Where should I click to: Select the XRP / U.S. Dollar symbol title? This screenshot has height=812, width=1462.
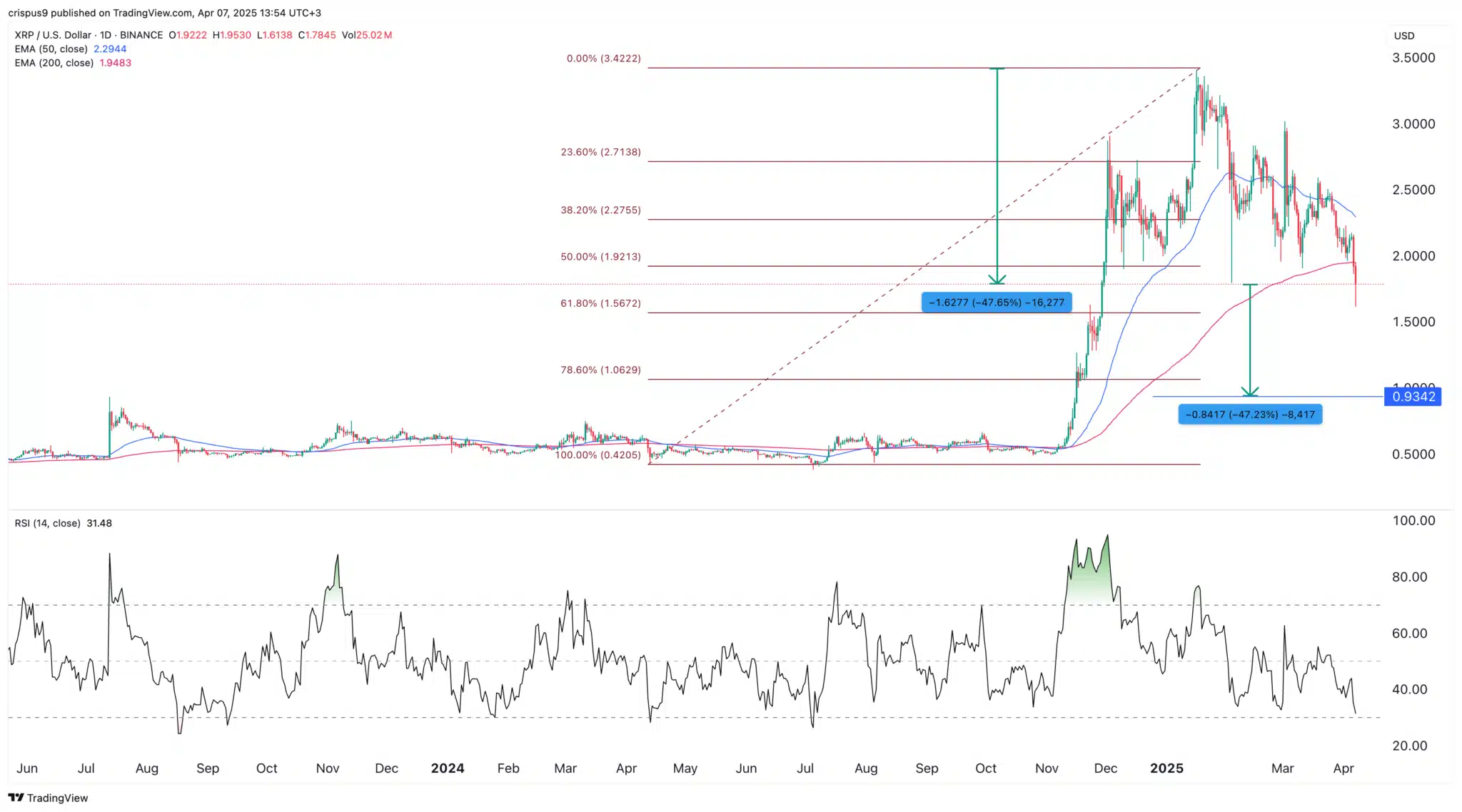point(52,34)
